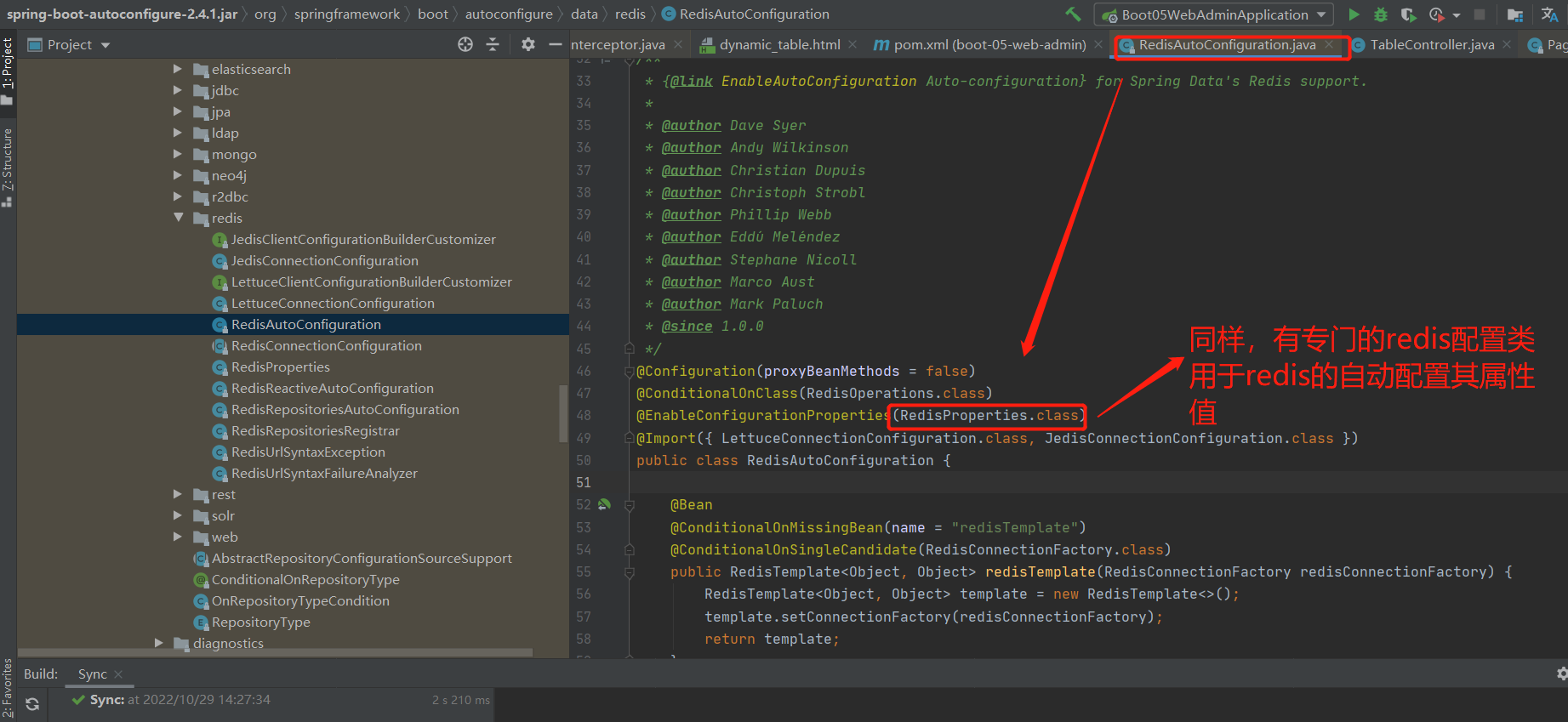The height and width of the screenshot is (722, 1568).
Task: Click the Build project hammer icon
Action: pyautogui.click(x=1074, y=14)
